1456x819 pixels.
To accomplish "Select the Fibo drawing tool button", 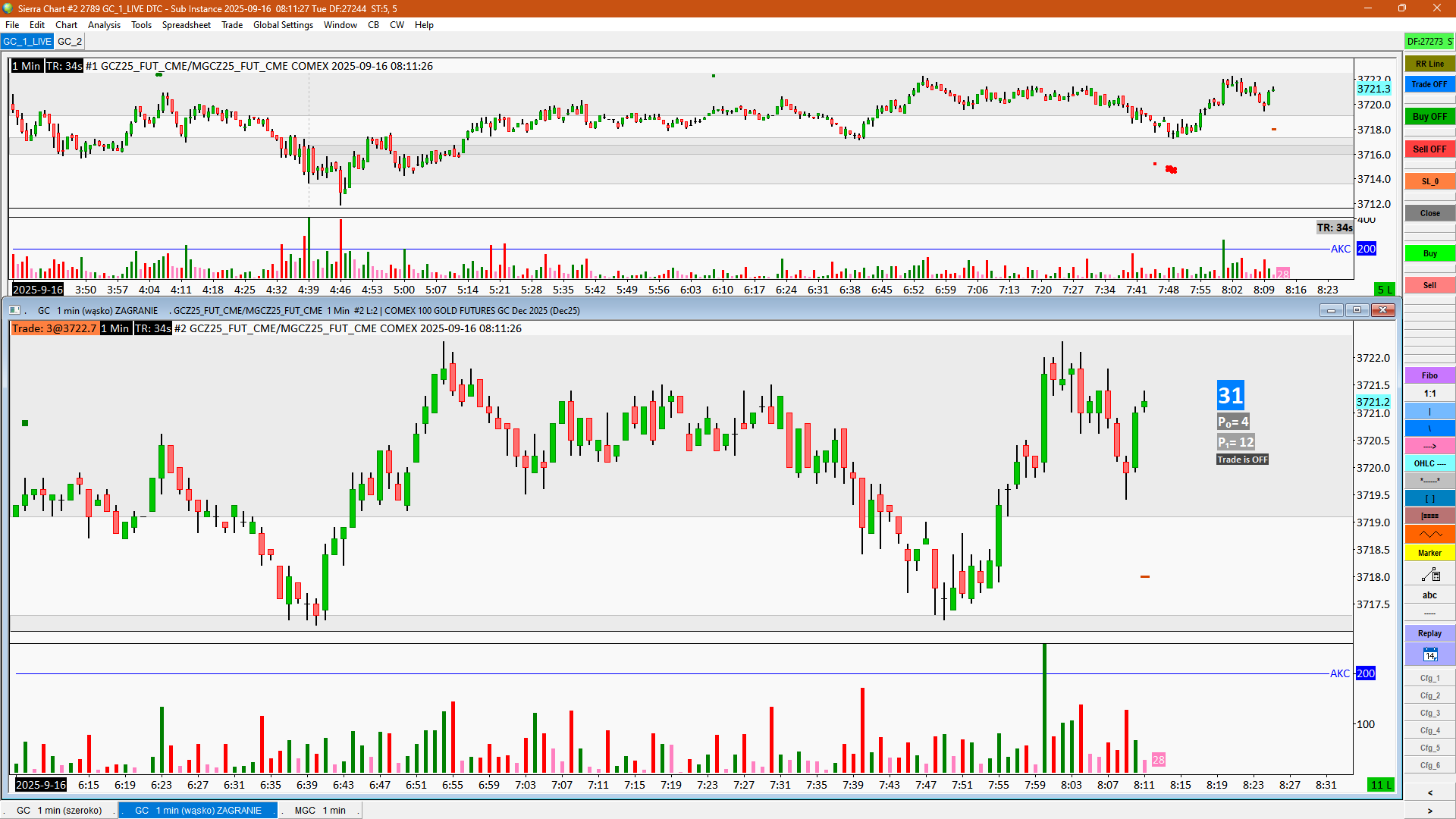I will [x=1429, y=375].
